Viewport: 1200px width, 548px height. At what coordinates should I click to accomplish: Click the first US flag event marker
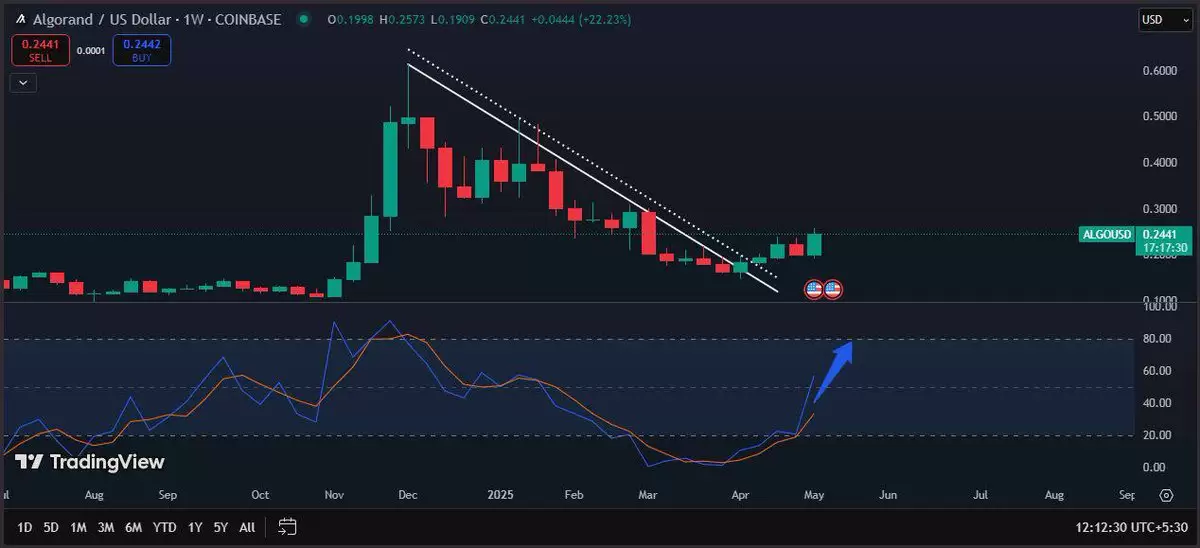[x=814, y=289]
